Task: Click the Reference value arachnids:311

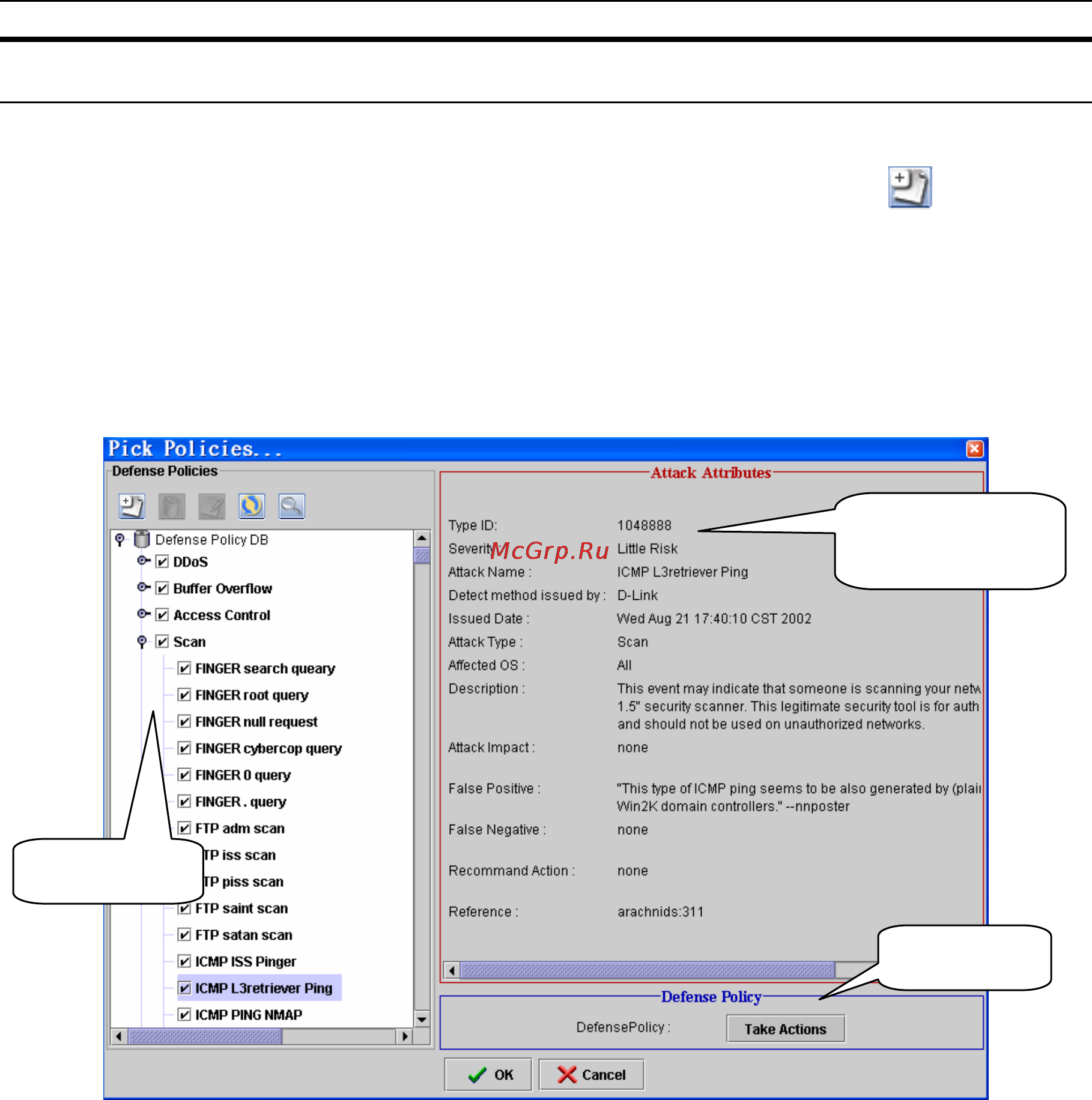Action: [x=661, y=912]
